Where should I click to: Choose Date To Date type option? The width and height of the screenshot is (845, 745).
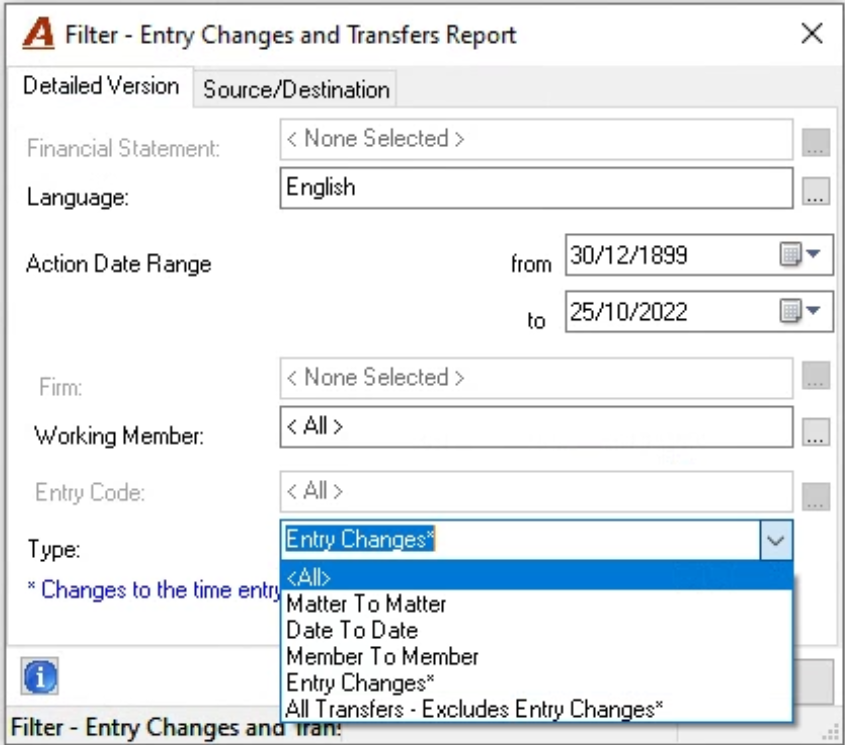(536, 630)
